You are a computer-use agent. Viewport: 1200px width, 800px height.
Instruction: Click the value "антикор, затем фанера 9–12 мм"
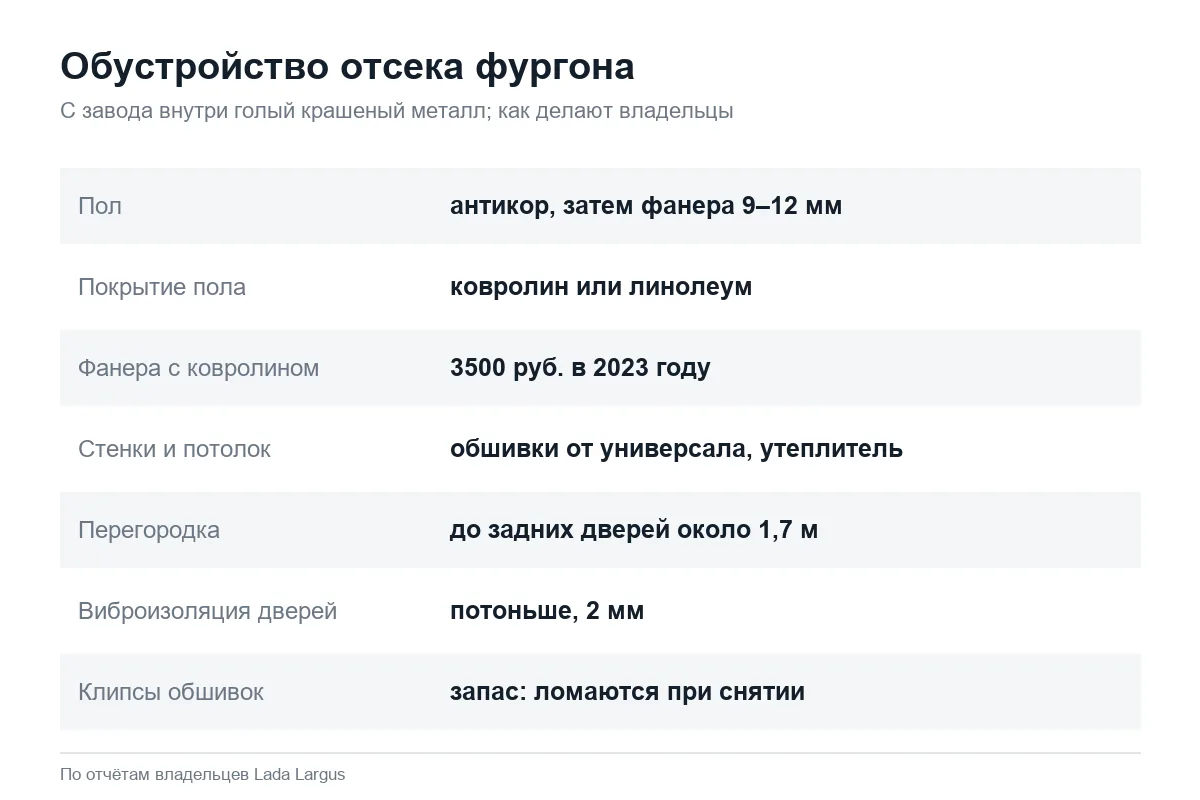[x=646, y=206]
